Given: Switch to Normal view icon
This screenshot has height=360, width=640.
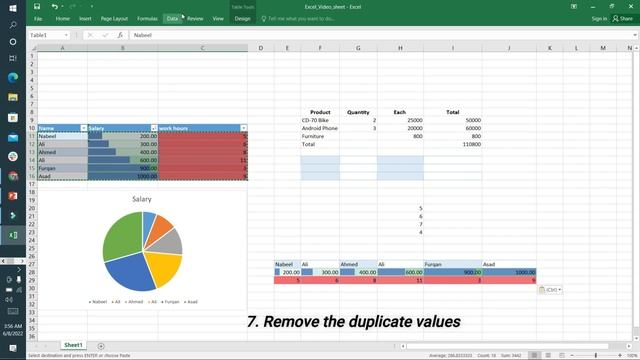Looking at the screenshot, I should (x=534, y=356).
